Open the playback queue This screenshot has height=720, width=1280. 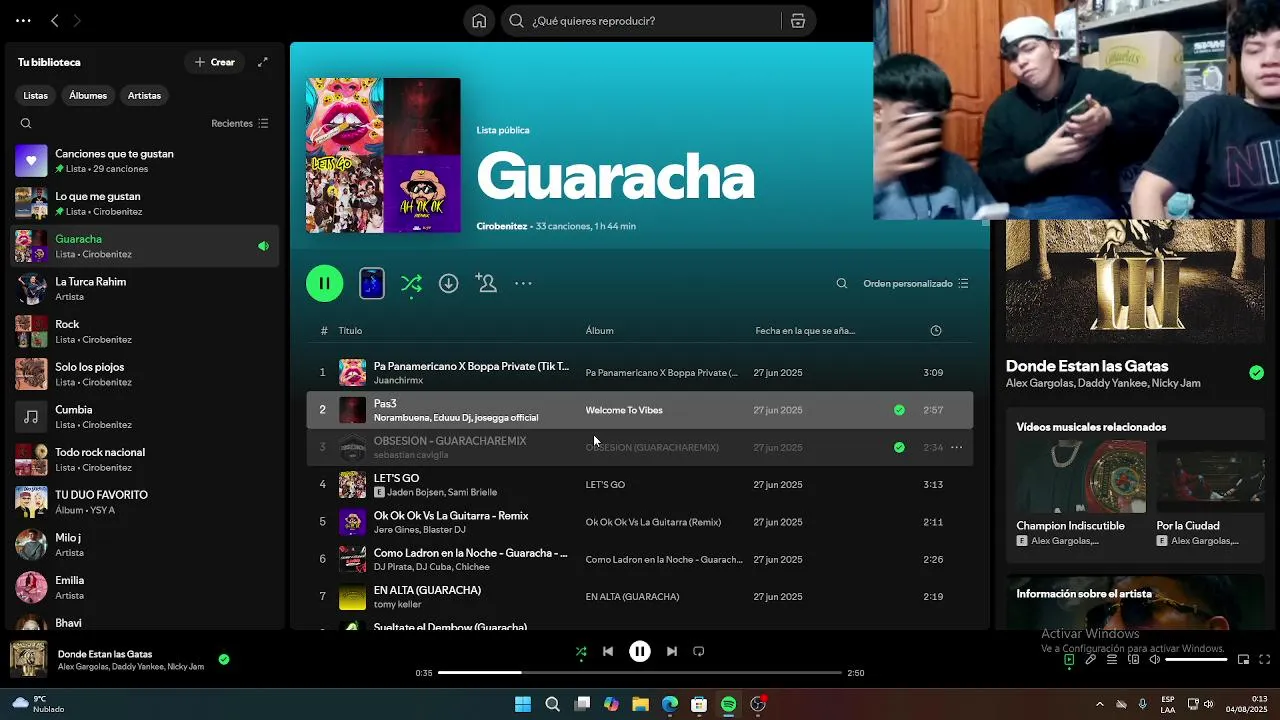[1112, 660]
